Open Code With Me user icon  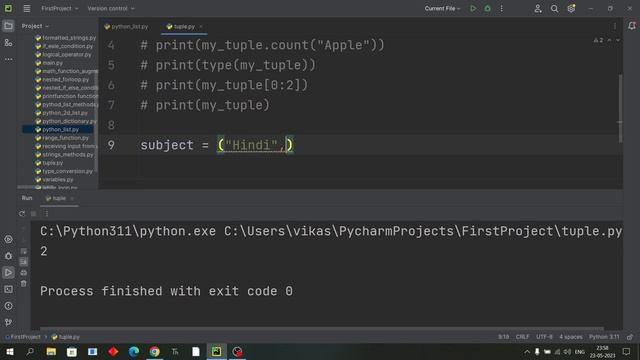click(x=538, y=8)
